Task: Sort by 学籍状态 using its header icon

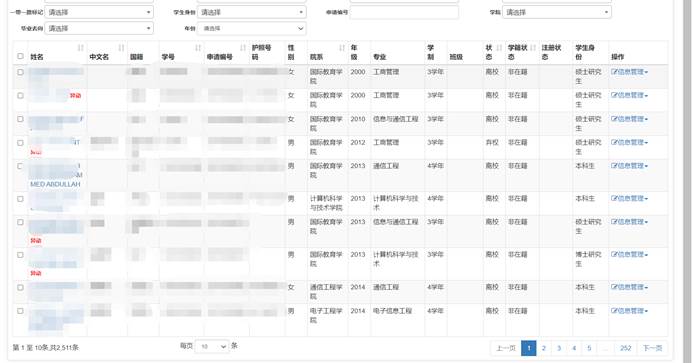Action: pos(533,48)
